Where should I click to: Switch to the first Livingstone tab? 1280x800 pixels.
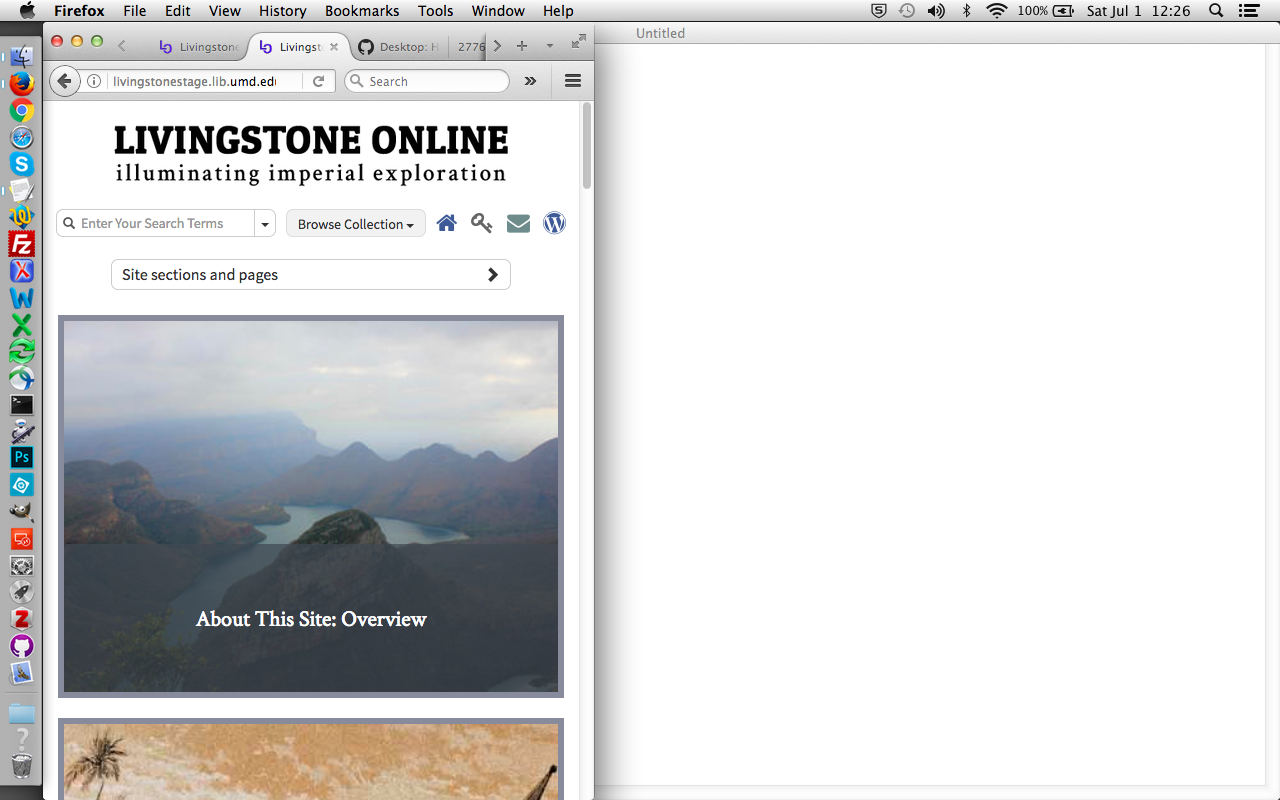198,47
